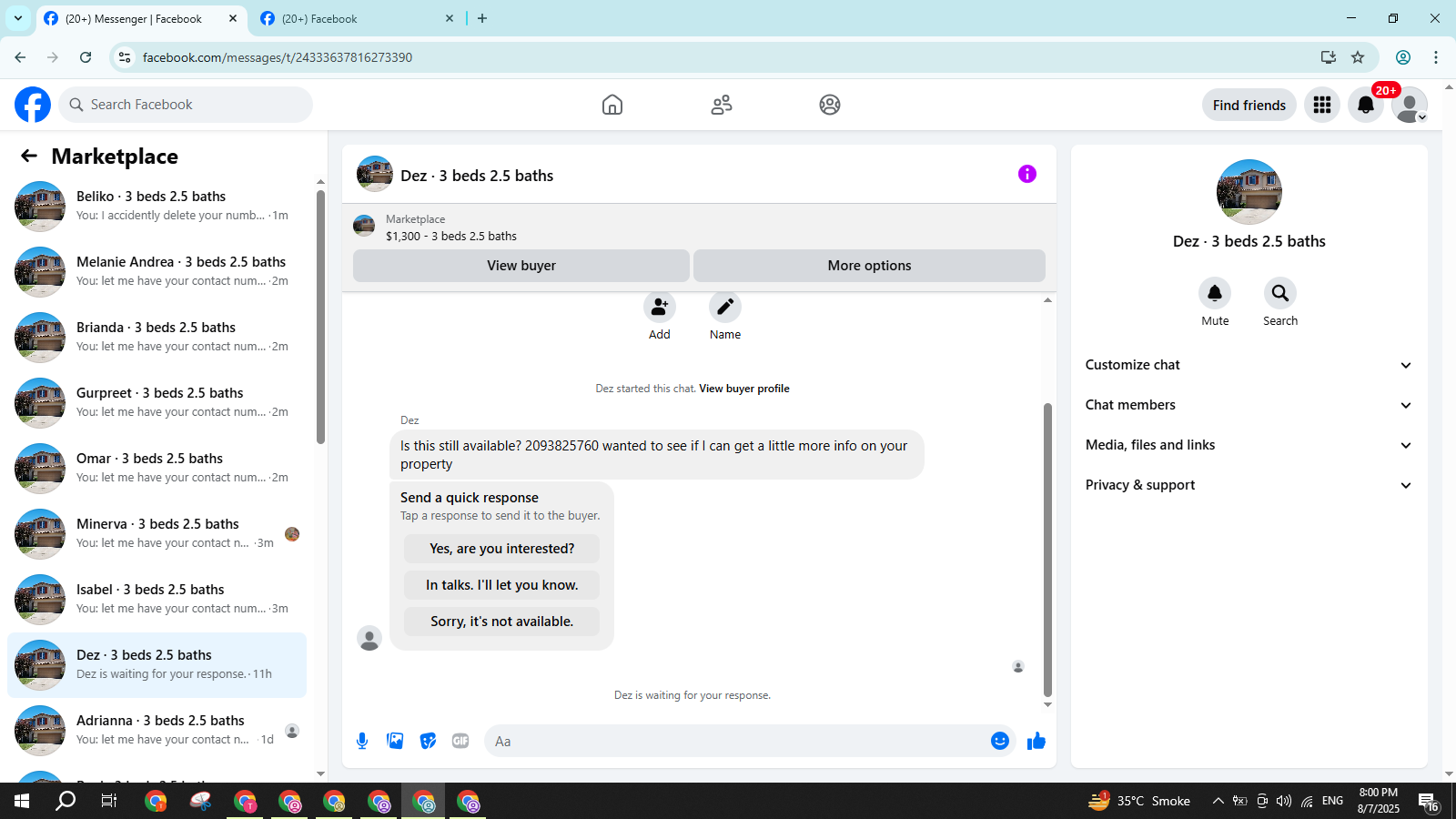Click Dez listing thumbnail in right panel
Screen dimensions: 1456x819
(x=1249, y=192)
